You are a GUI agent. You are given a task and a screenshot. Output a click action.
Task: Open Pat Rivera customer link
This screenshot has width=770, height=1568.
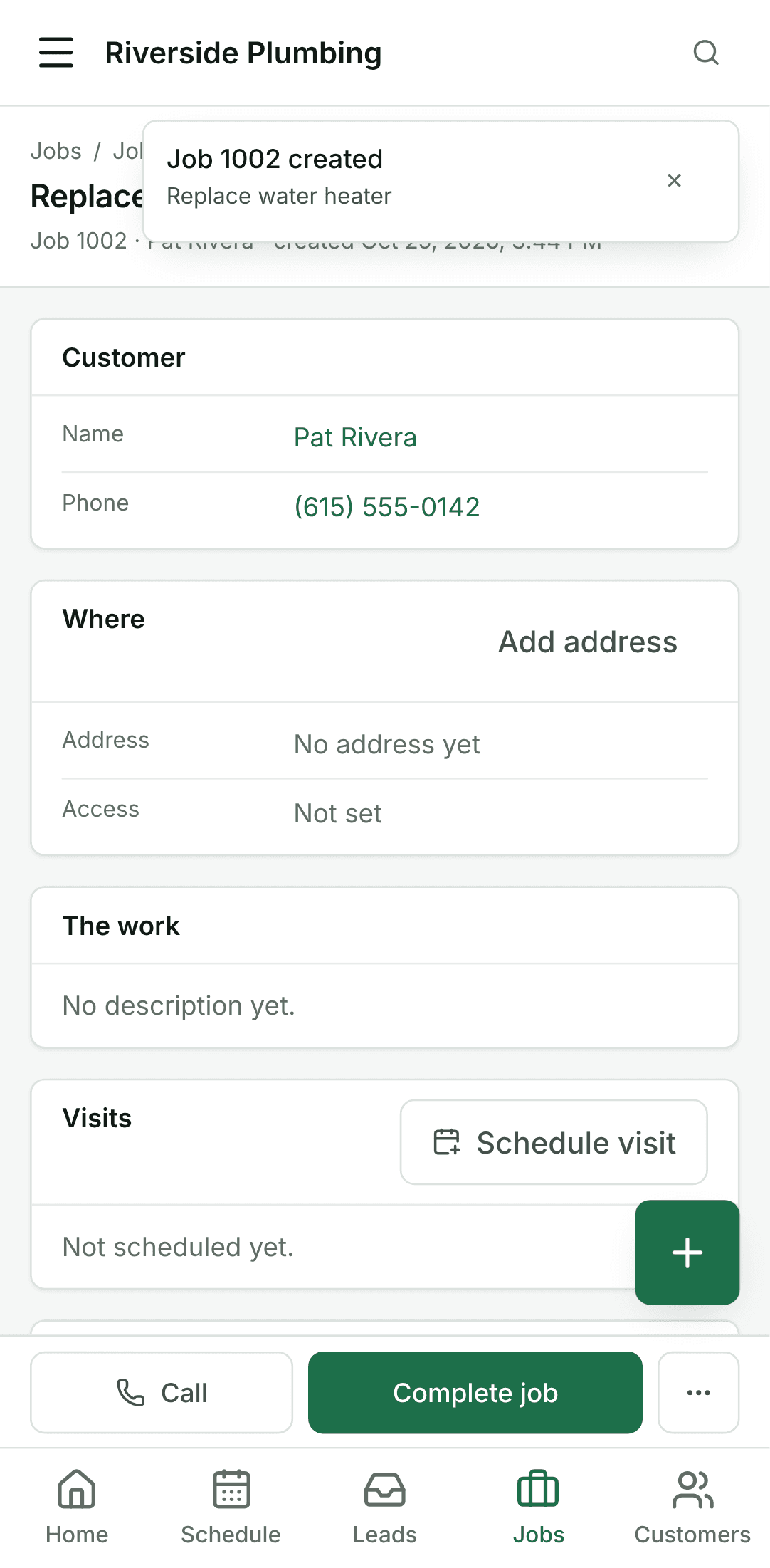pos(356,437)
